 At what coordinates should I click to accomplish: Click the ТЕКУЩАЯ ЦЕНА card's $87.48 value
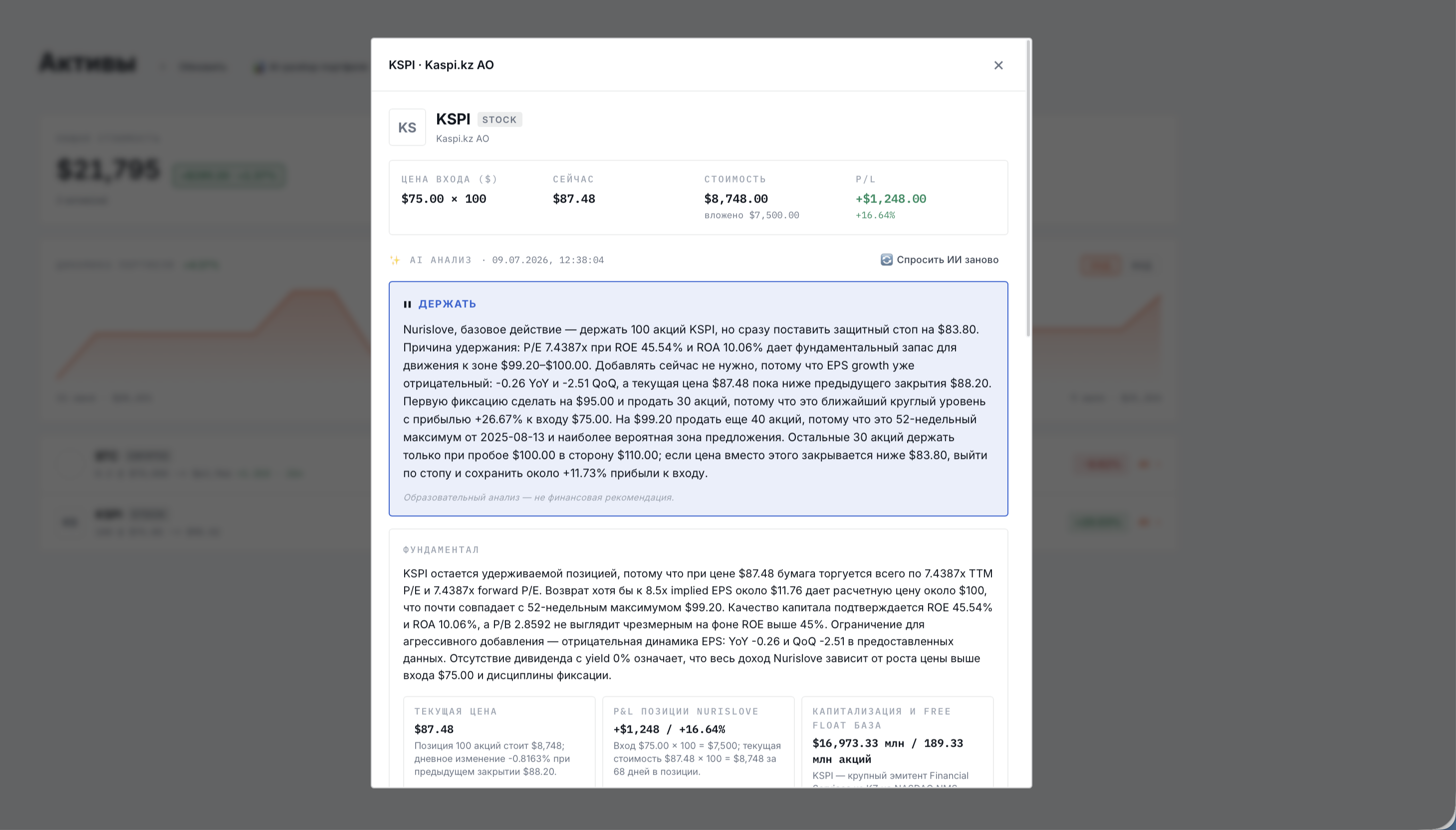pos(434,729)
